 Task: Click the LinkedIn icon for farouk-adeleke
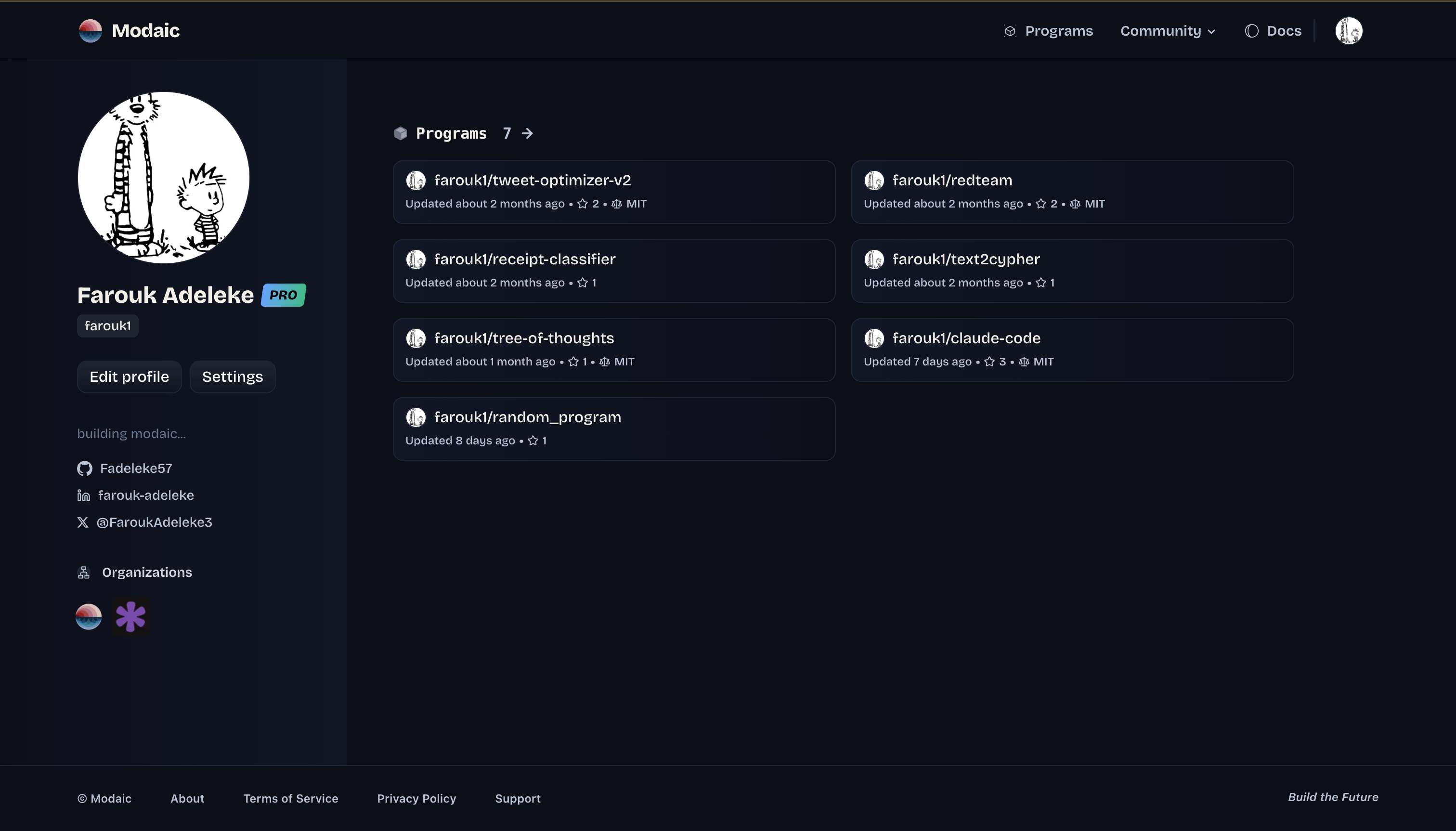[83, 495]
